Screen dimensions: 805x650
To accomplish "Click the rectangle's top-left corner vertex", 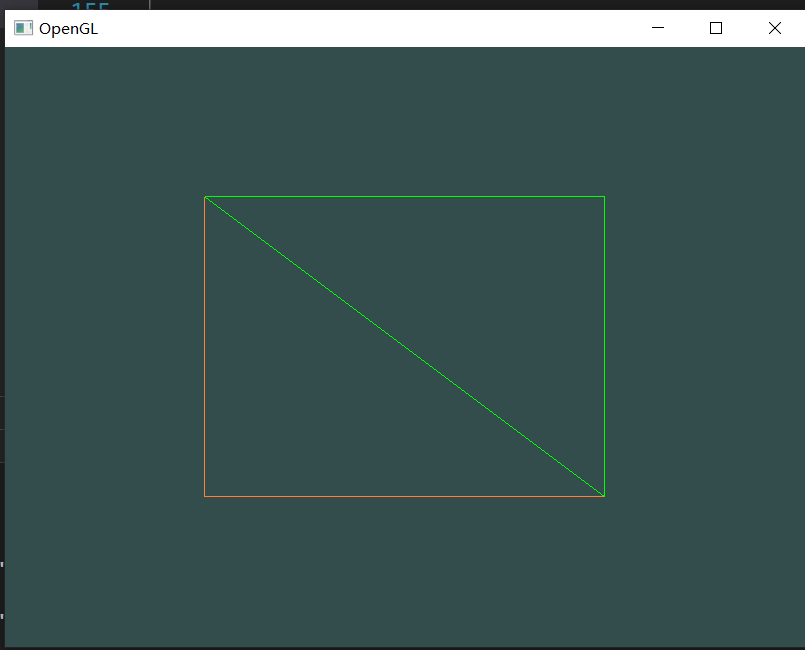I will coord(205,197).
